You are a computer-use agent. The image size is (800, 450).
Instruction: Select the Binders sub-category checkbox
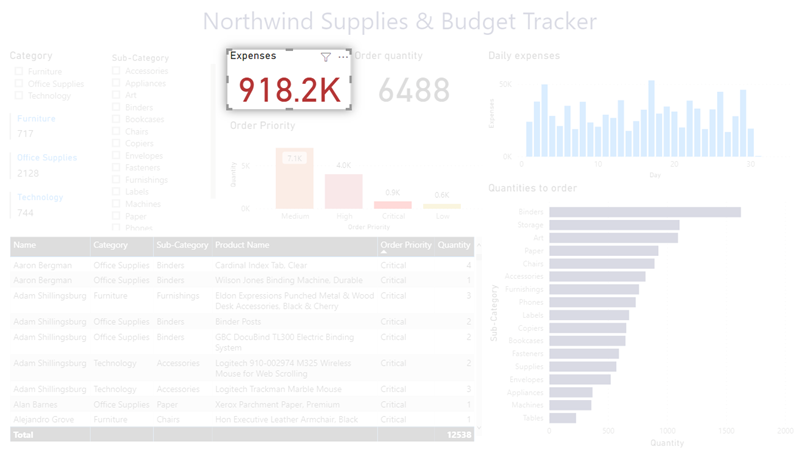pos(116,107)
